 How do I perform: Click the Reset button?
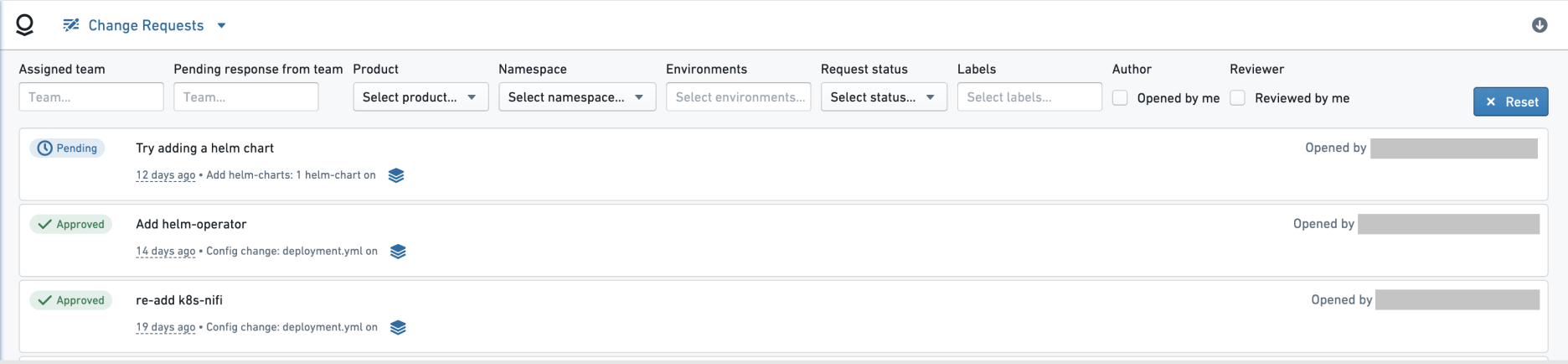coord(1511,101)
